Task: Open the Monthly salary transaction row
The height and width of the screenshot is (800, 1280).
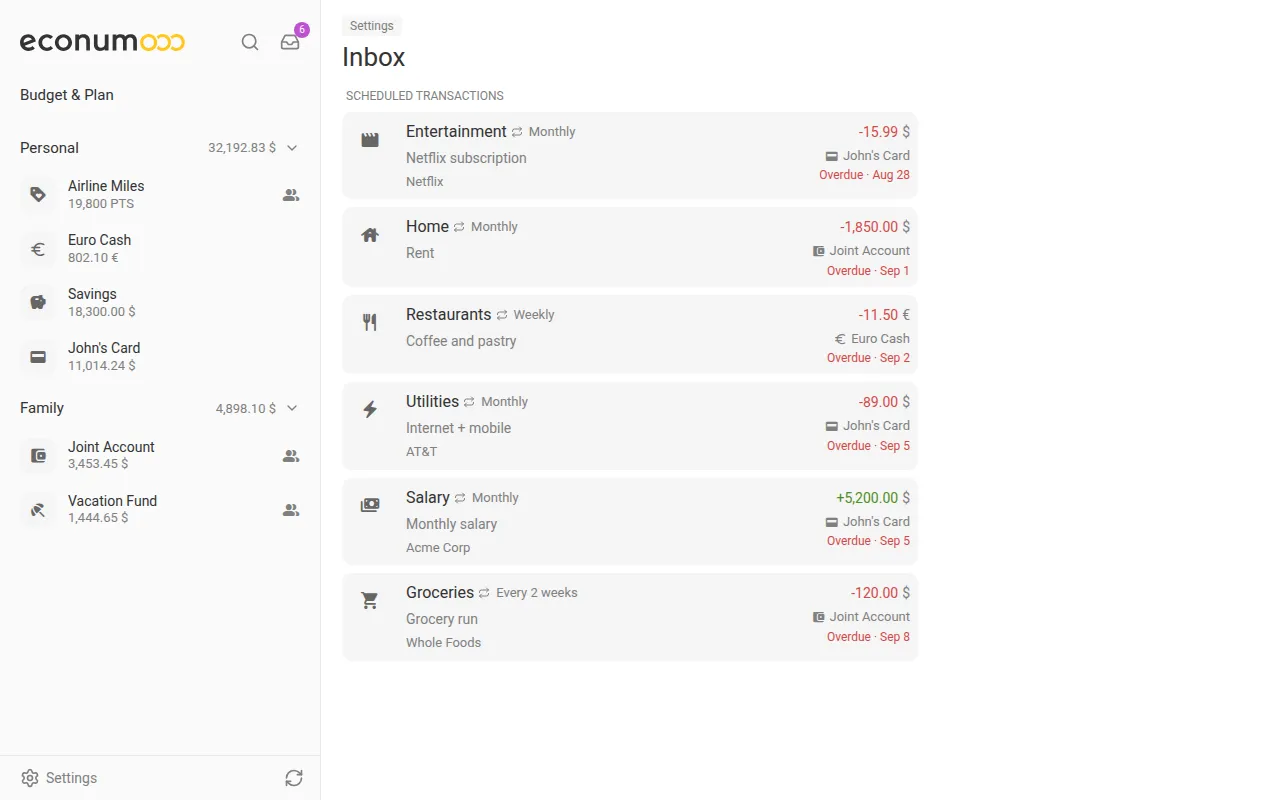Action: click(x=630, y=521)
